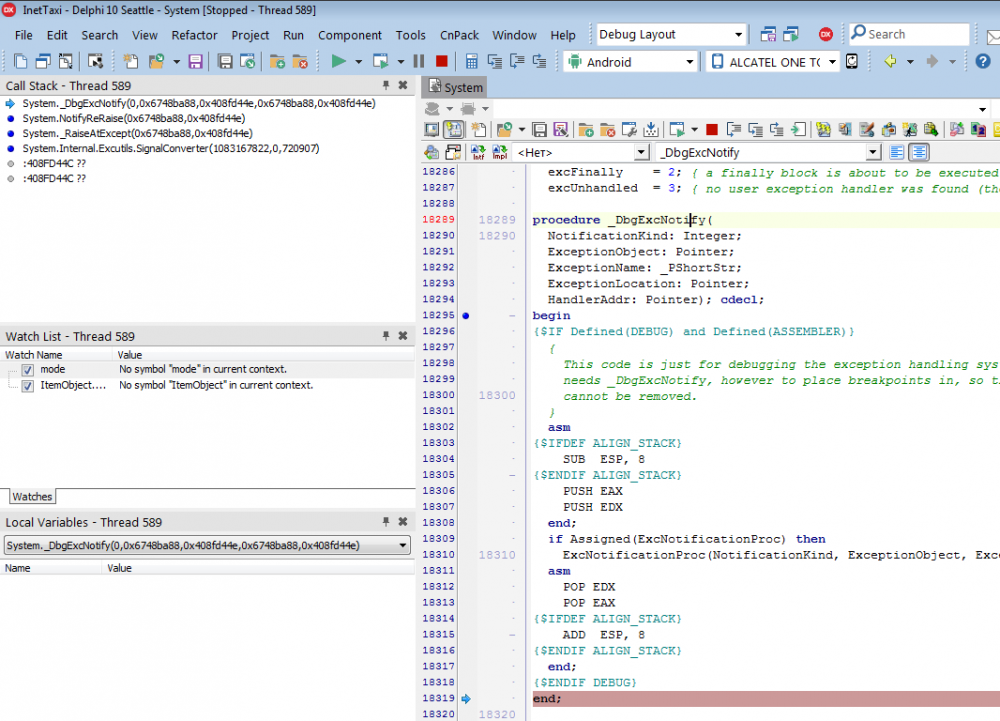Open the Local Variables stack frame dropdown
Viewport: 1000px width, 721px height.
tap(402, 546)
